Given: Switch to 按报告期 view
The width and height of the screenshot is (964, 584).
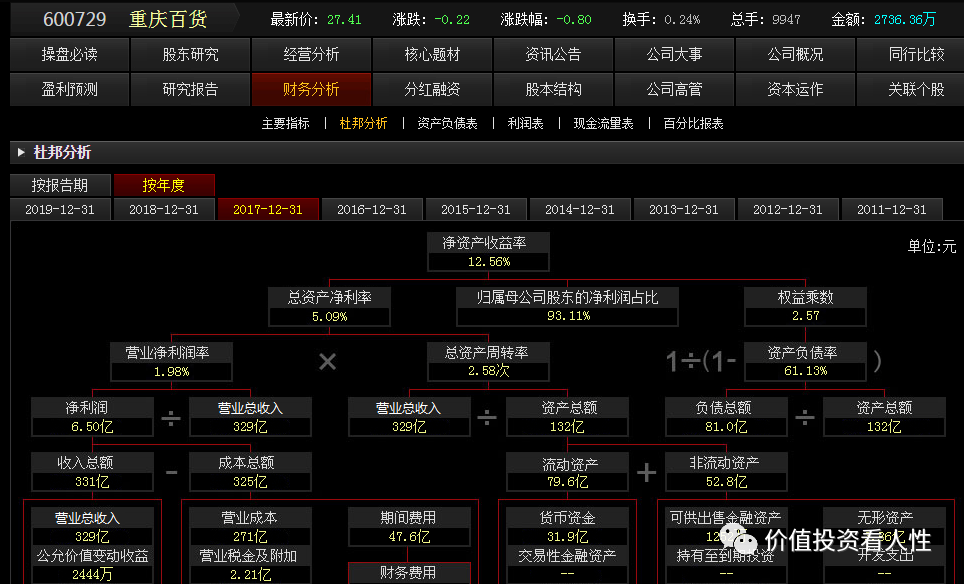Looking at the screenshot, I should pyautogui.click(x=60, y=185).
